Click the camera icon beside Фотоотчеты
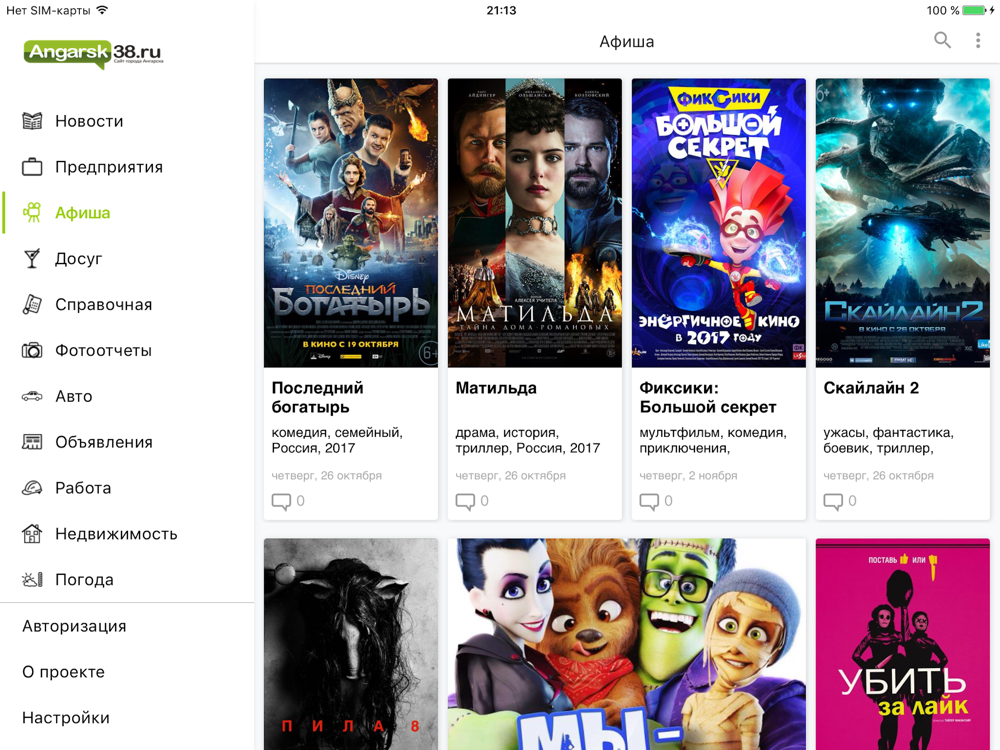 coord(32,350)
